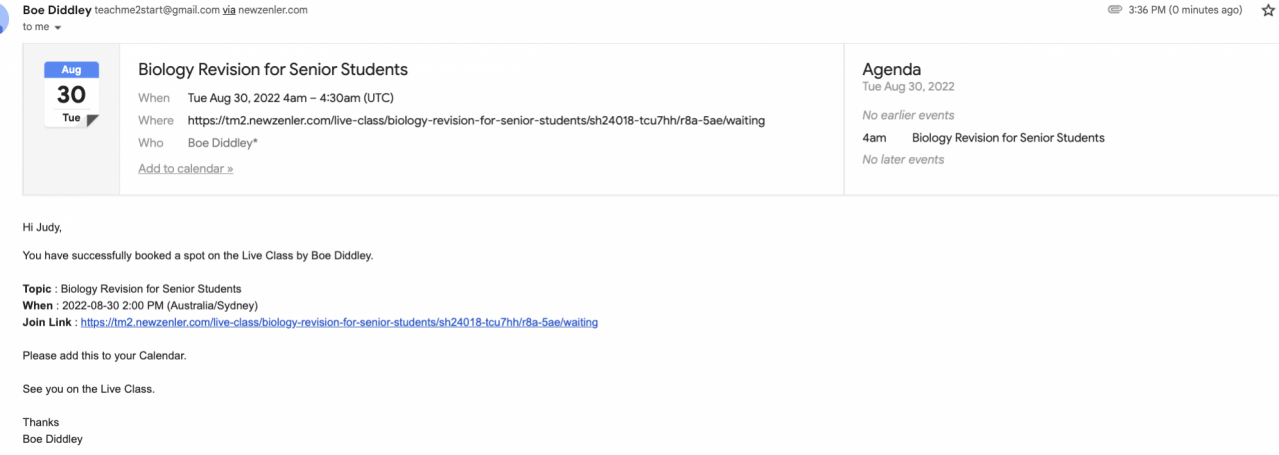The image size is (1279, 455).
Task: Click the sender avatar beside Boe Diddley
Action: pyautogui.click(x=5, y=12)
